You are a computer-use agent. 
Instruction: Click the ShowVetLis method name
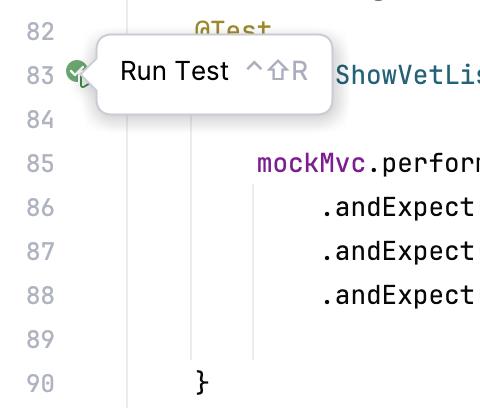pyautogui.click(x=407, y=75)
